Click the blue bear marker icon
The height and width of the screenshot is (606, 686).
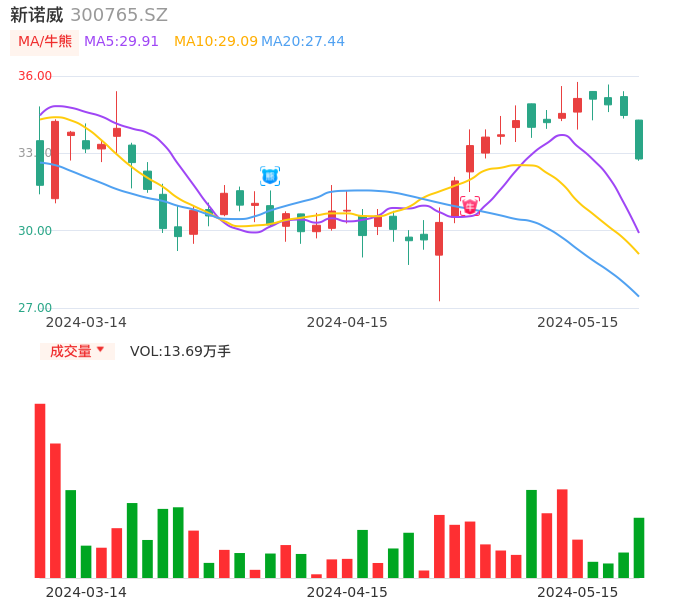coord(270,176)
